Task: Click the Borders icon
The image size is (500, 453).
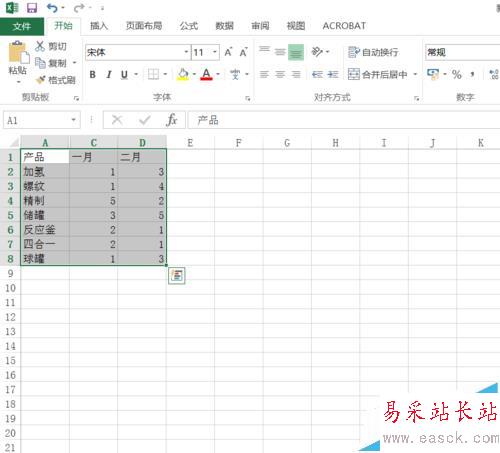Action: [x=153, y=74]
